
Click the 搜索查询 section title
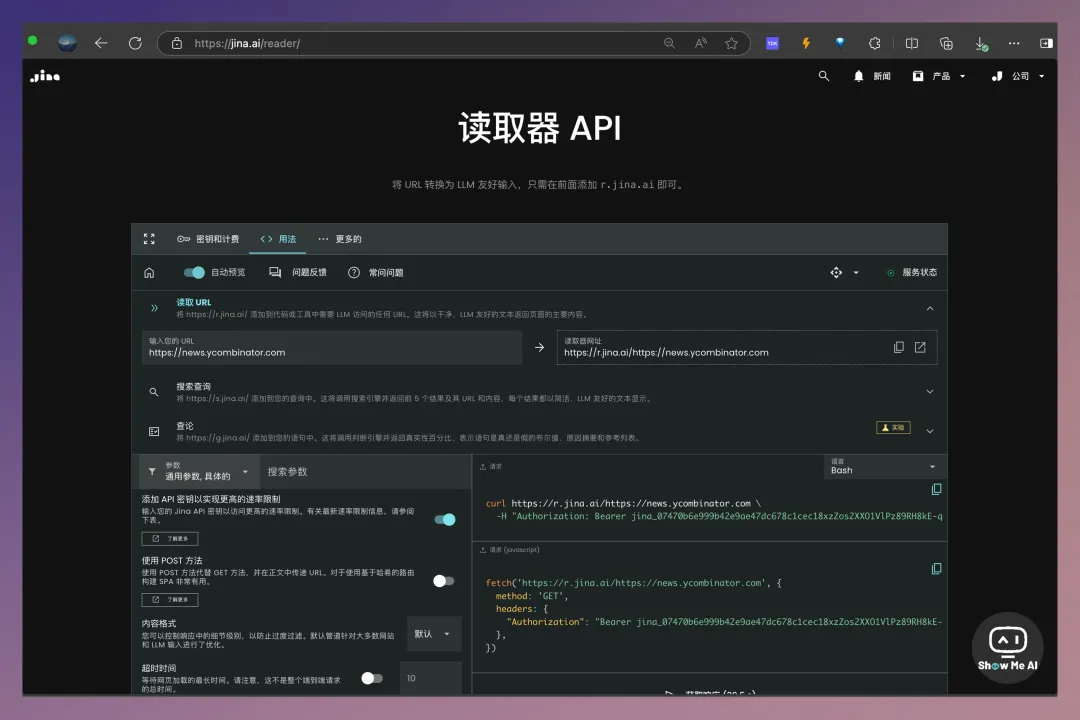coord(194,387)
